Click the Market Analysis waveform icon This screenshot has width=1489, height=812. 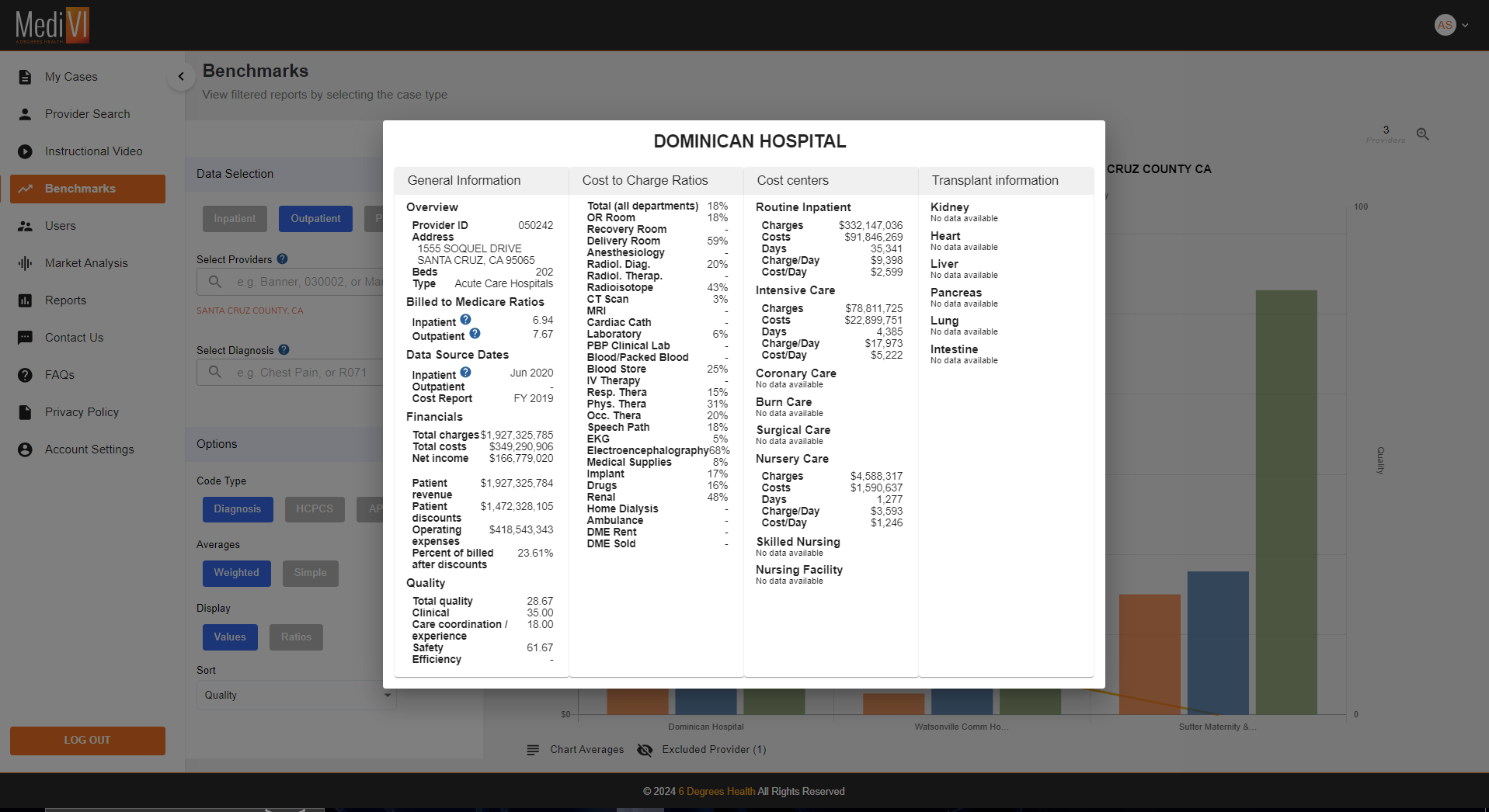click(25, 263)
